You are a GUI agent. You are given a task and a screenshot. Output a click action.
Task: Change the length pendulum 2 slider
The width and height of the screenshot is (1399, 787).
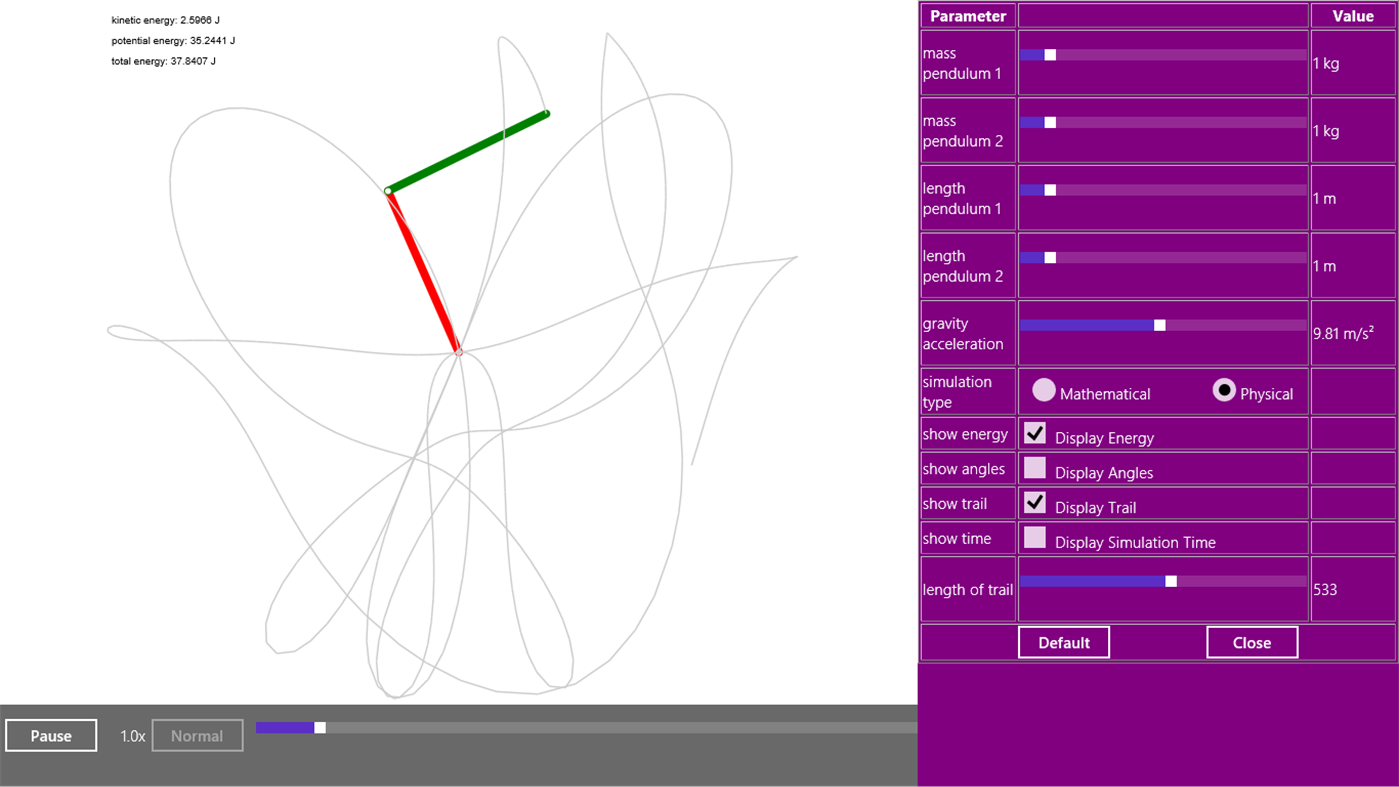point(1049,257)
